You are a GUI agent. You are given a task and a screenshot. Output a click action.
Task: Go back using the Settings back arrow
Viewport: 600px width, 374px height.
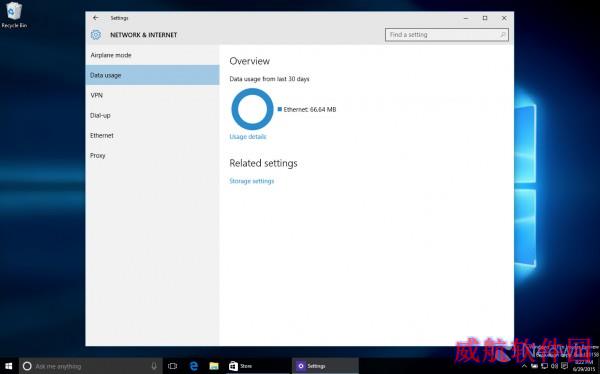96,18
